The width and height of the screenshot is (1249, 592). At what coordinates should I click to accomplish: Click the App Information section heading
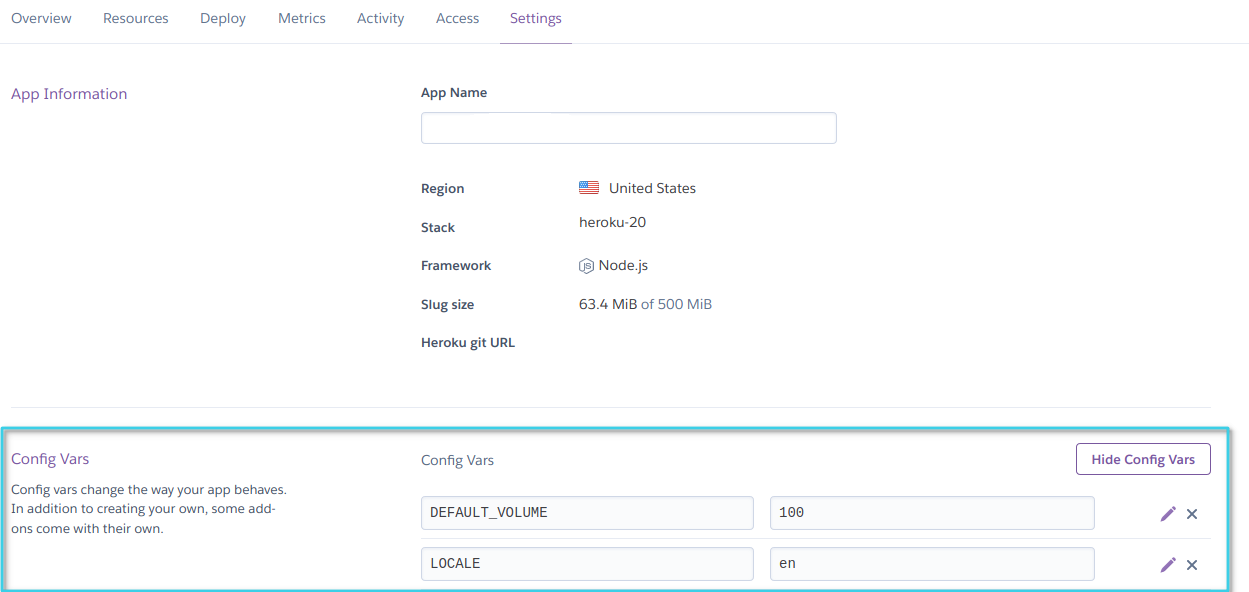point(69,93)
